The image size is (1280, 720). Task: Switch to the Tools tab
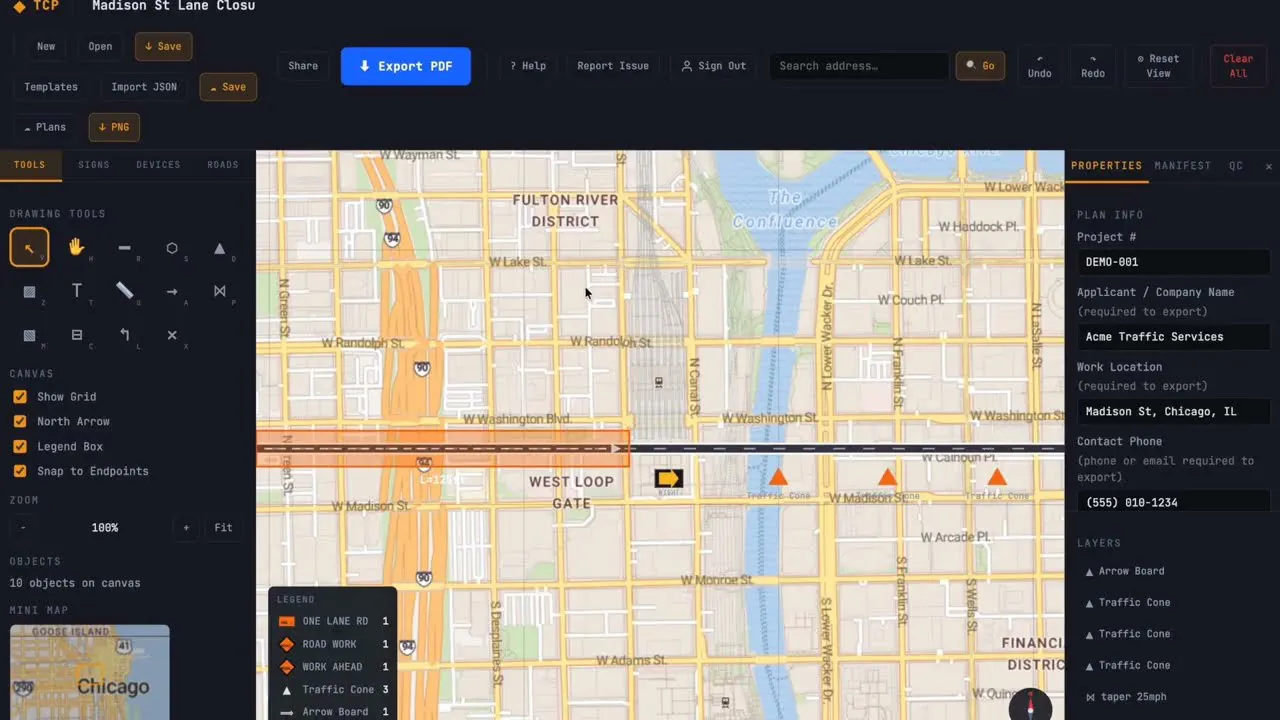pos(30,165)
